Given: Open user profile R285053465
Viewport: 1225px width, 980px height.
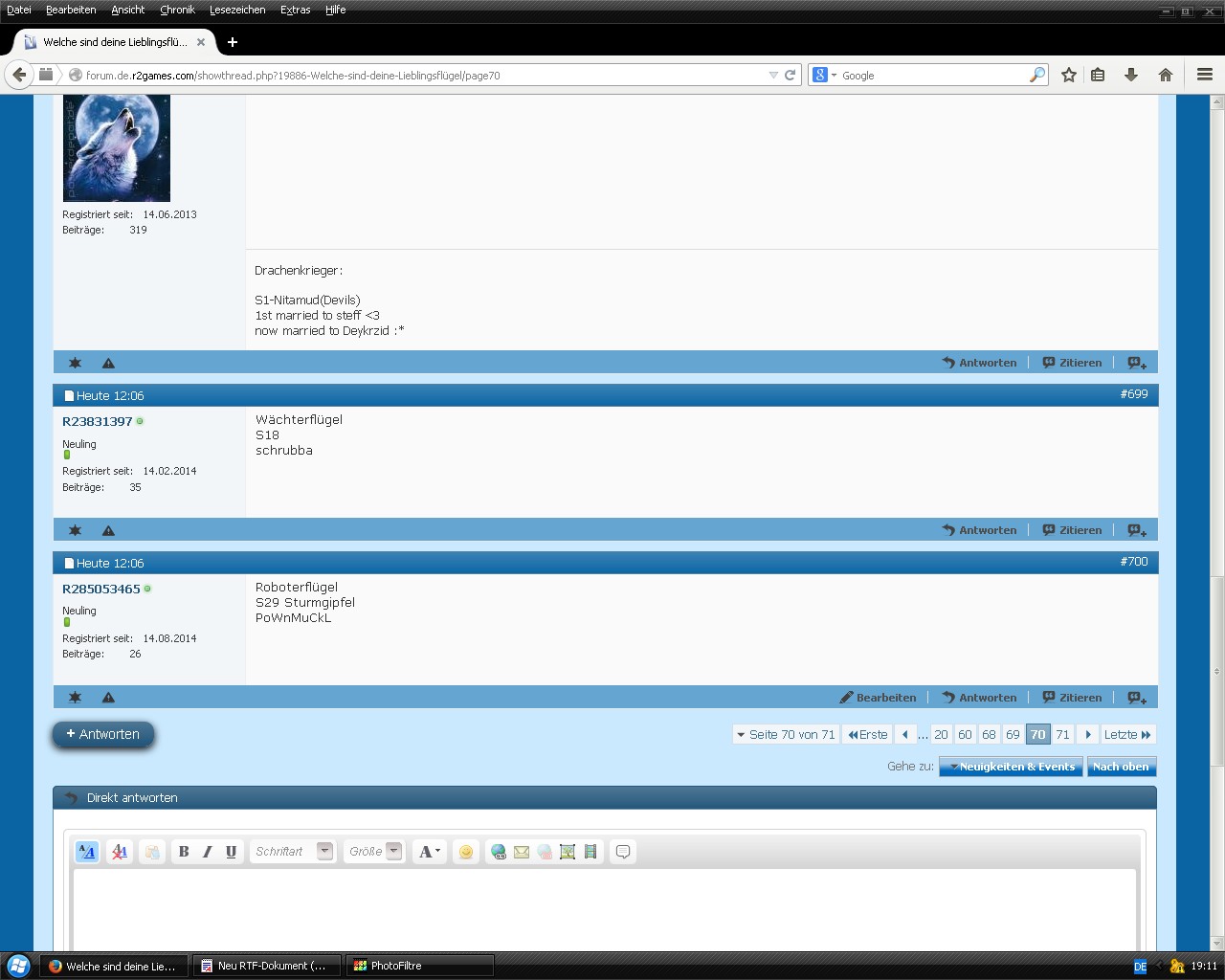Looking at the screenshot, I should 101,589.
